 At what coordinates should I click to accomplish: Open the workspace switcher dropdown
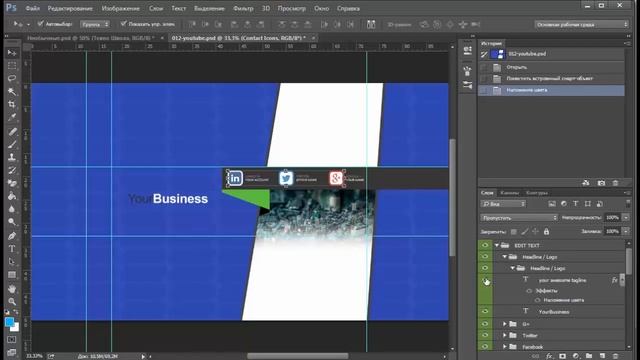[581, 24]
